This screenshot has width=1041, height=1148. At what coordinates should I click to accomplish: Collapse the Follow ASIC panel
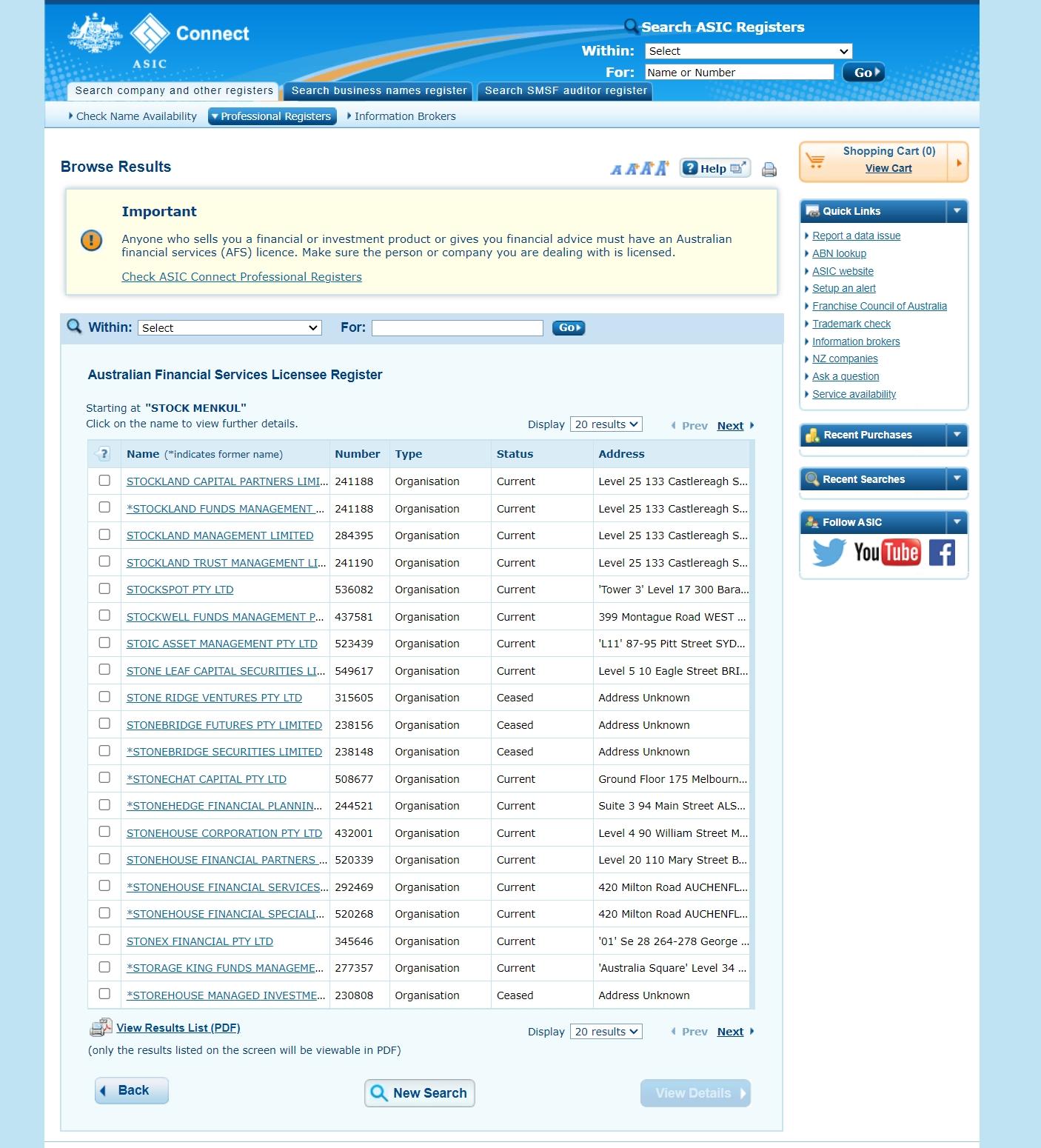pyautogui.click(x=957, y=522)
